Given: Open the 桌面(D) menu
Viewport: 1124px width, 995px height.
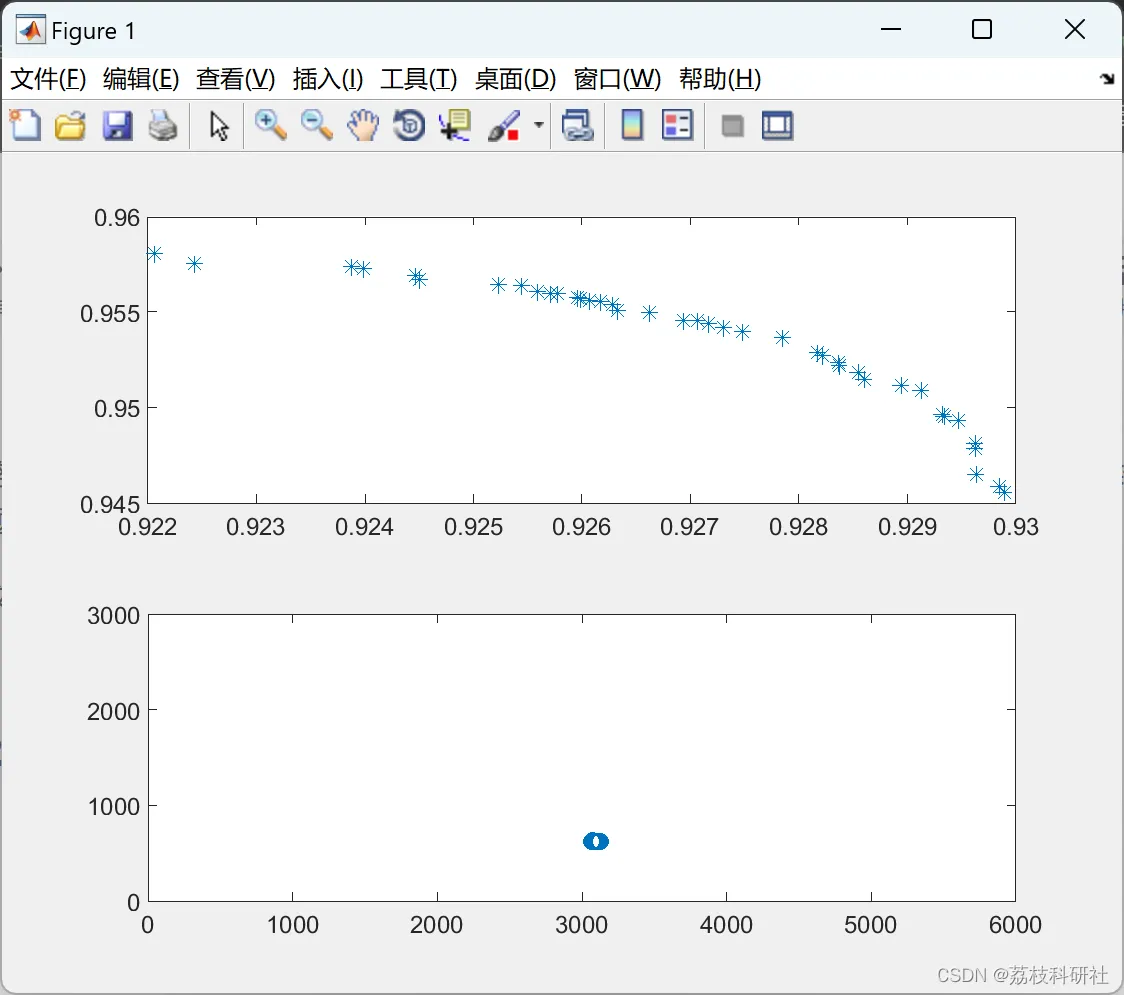Looking at the screenshot, I should 515,79.
